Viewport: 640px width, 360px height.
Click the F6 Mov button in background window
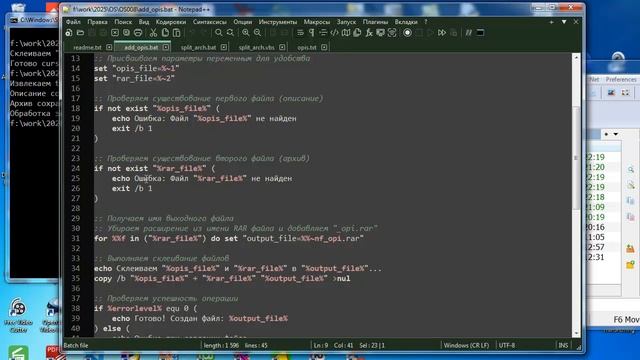pos(626,319)
